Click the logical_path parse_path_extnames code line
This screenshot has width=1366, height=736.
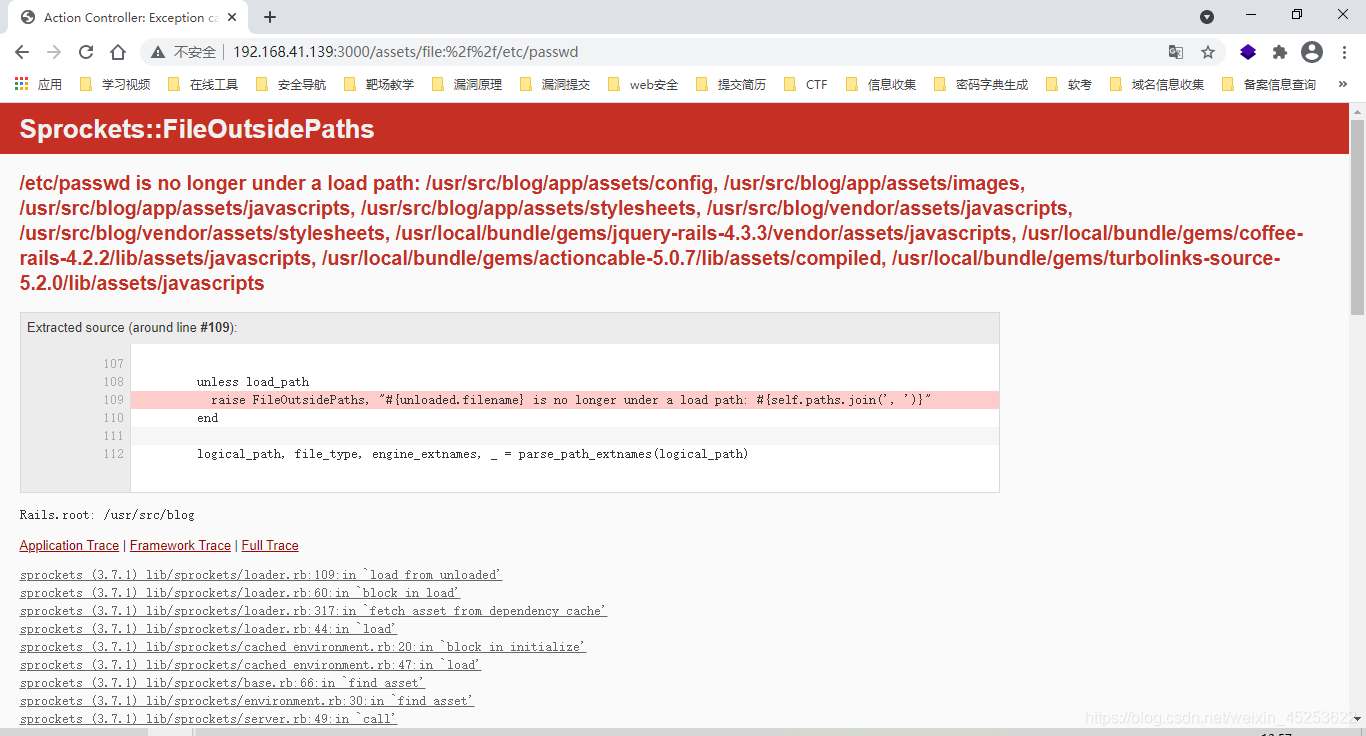pyautogui.click(x=472, y=454)
